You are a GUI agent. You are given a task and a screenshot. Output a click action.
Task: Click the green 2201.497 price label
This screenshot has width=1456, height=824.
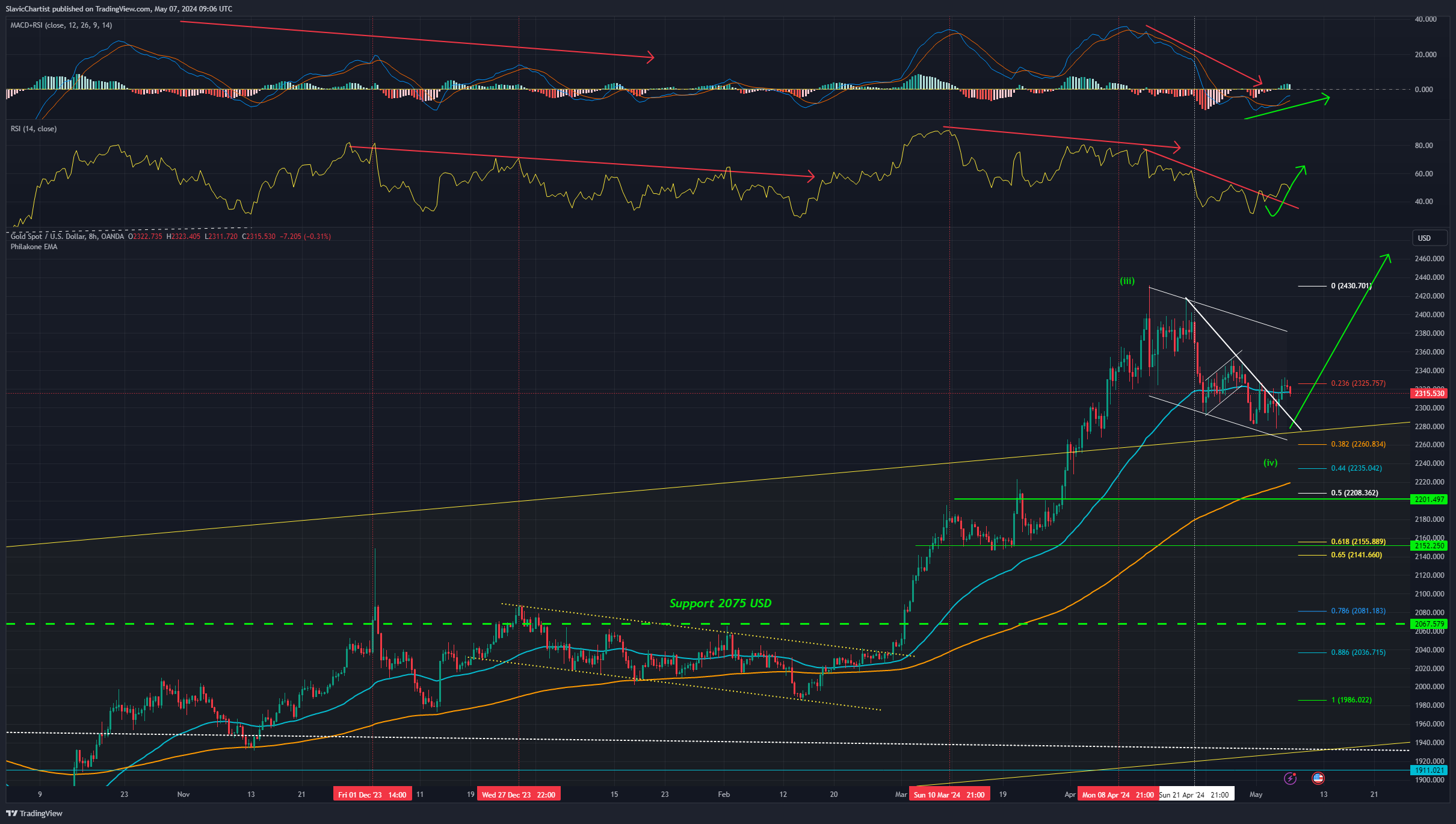click(x=1429, y=500)
